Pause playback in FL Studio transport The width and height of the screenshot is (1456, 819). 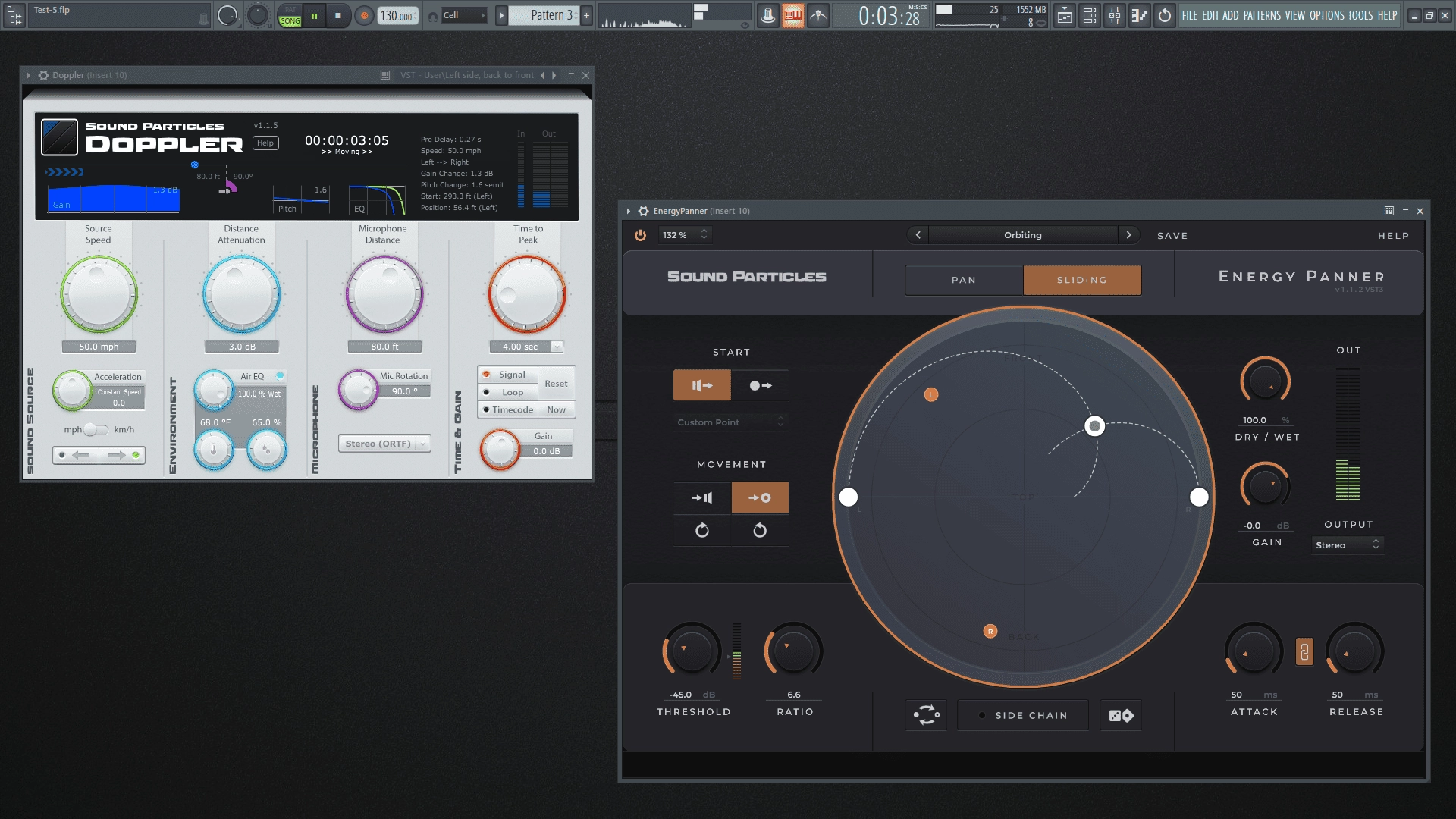point(314,15)
